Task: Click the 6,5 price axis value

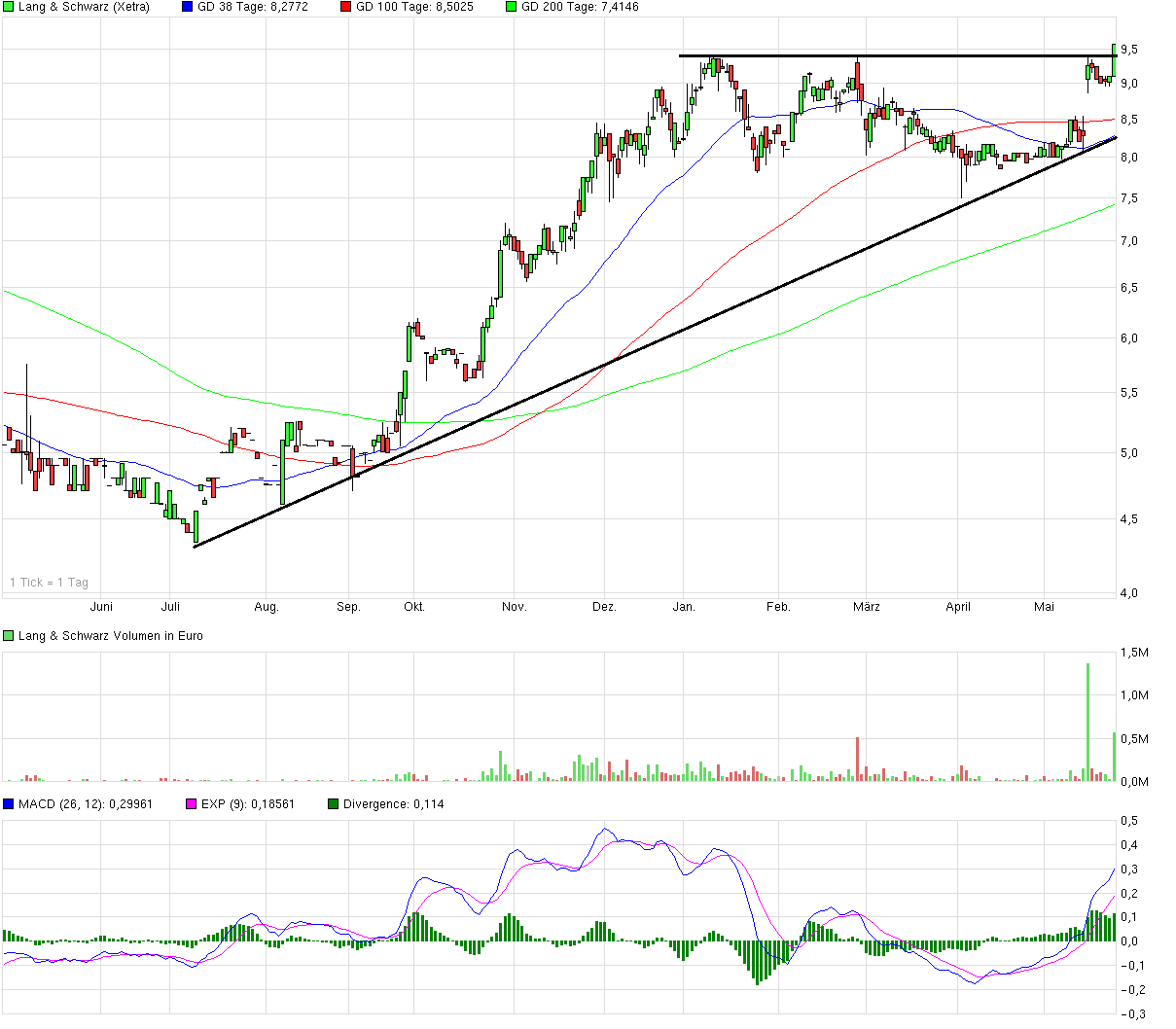Action: [x=1129, y=288]
